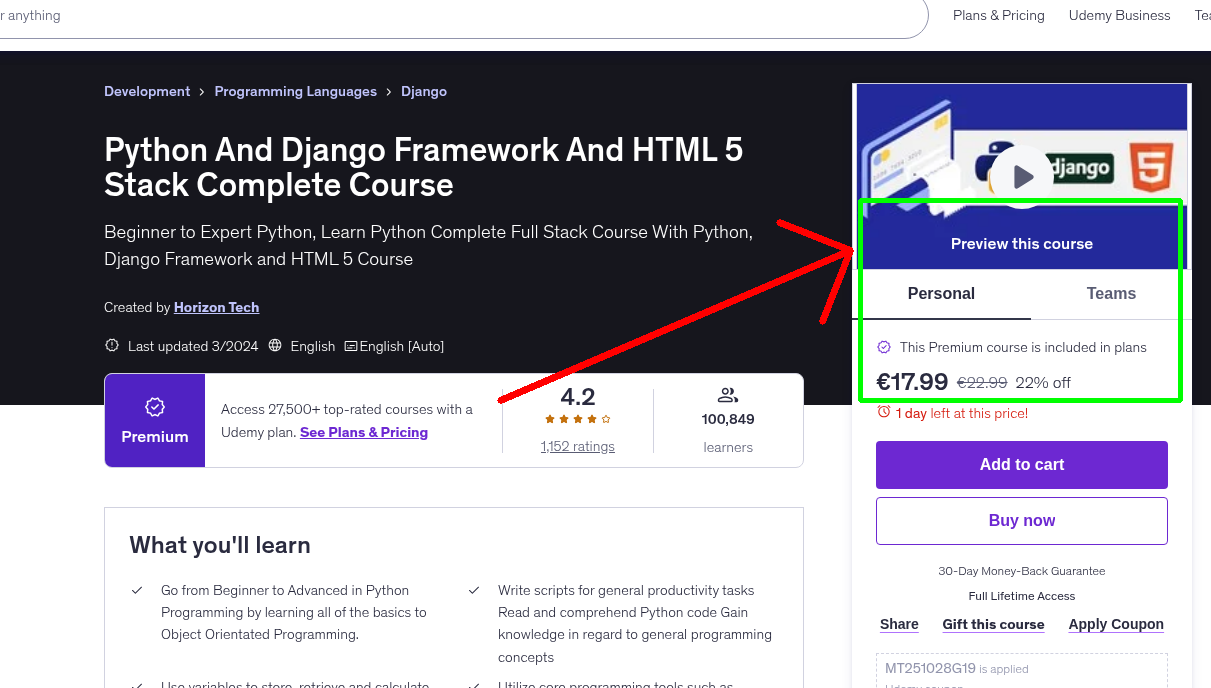Click the search input field
This screenshot has height=688, width=1211.
coord(400,15)
